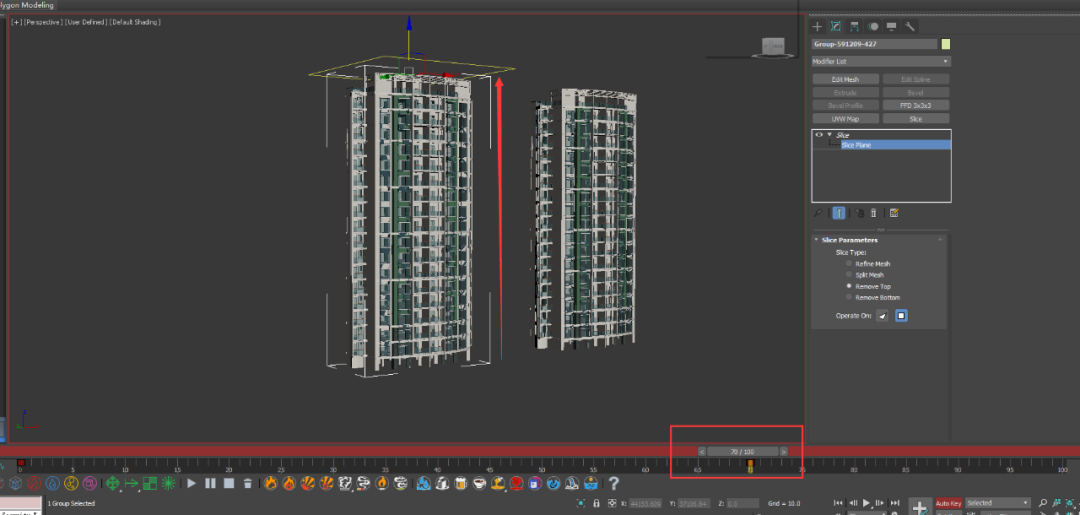Select the Slice entry in the modifier stack

(843, 136)
